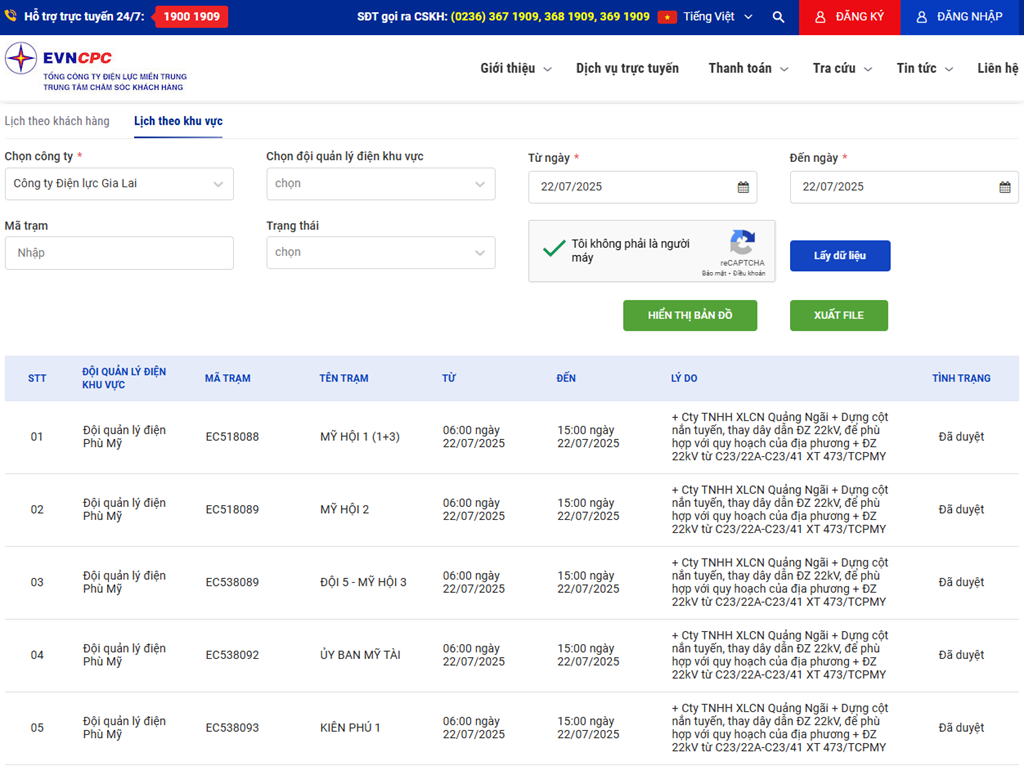Click the search magnifier icon
The image size is (1024, 766).
pos(778,17)
